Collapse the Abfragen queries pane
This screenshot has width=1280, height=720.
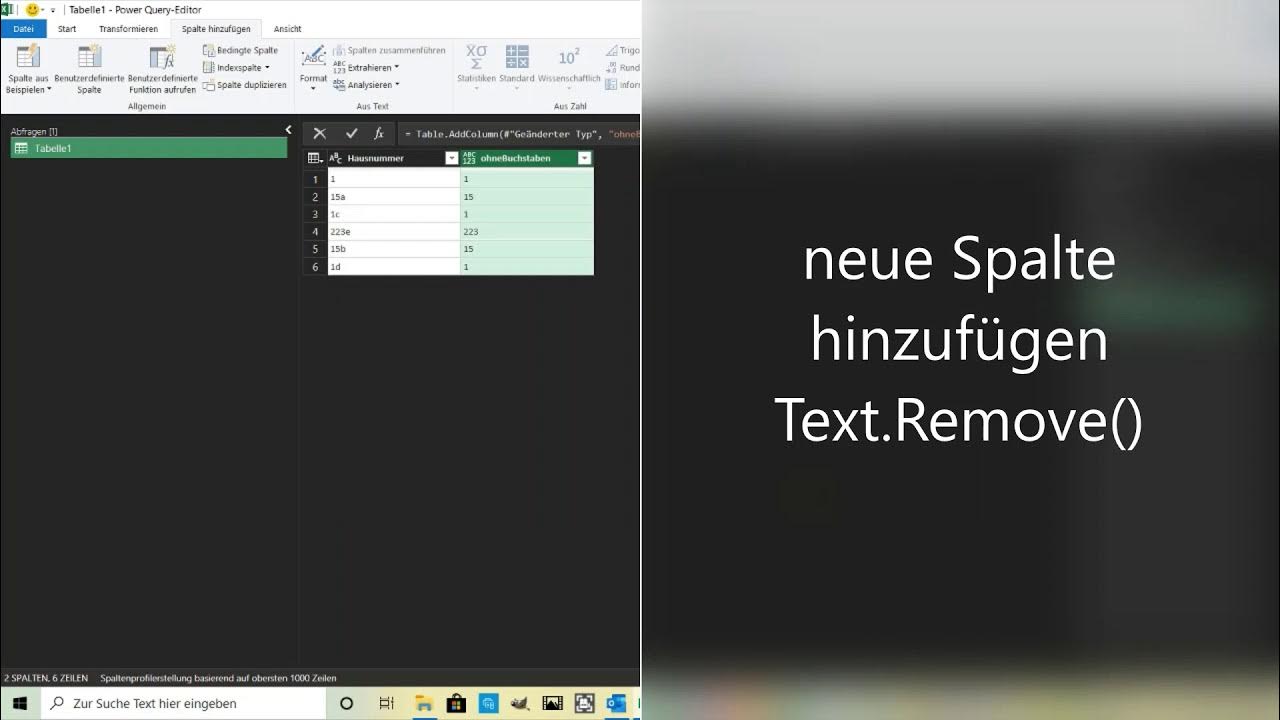[x=288, y=130]
